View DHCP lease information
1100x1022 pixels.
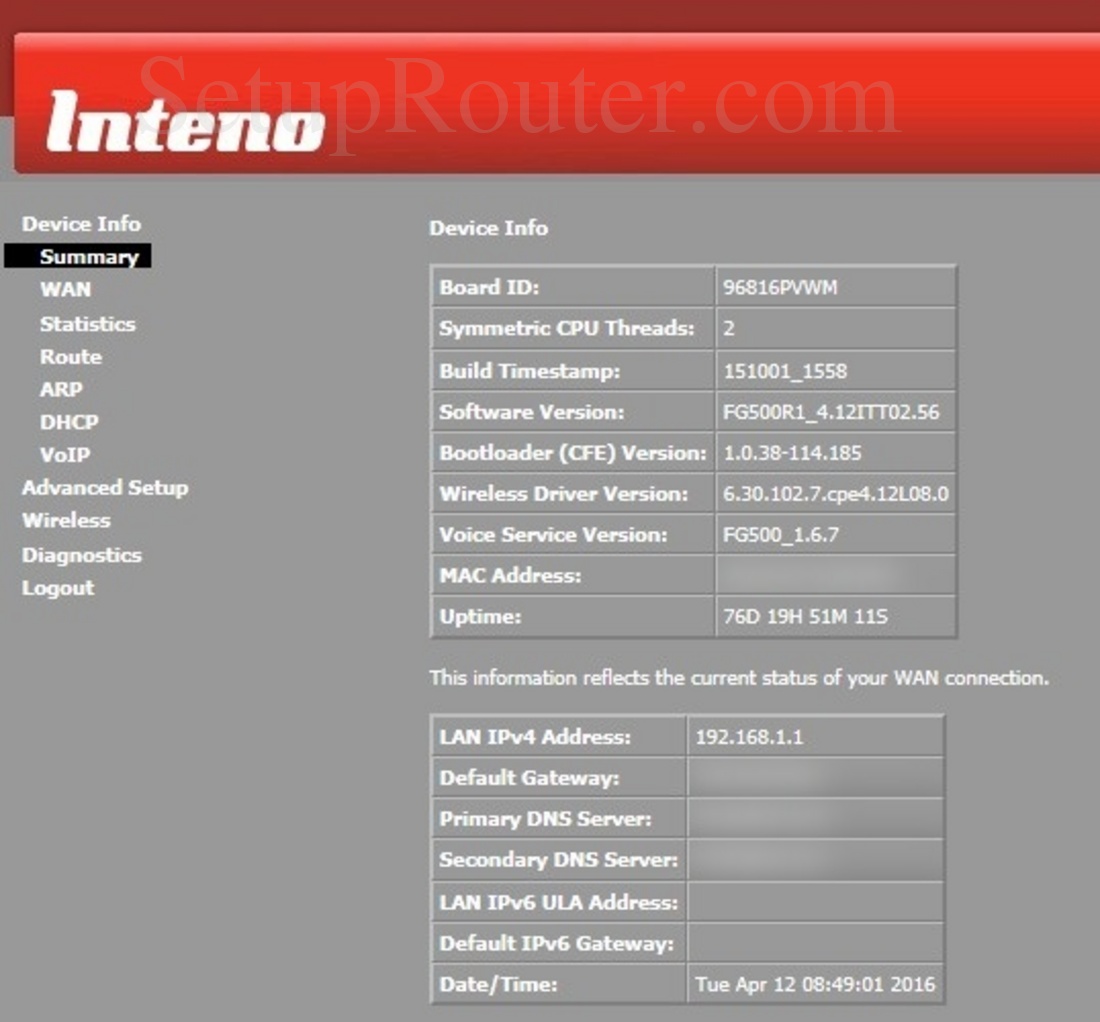[68, 422]
